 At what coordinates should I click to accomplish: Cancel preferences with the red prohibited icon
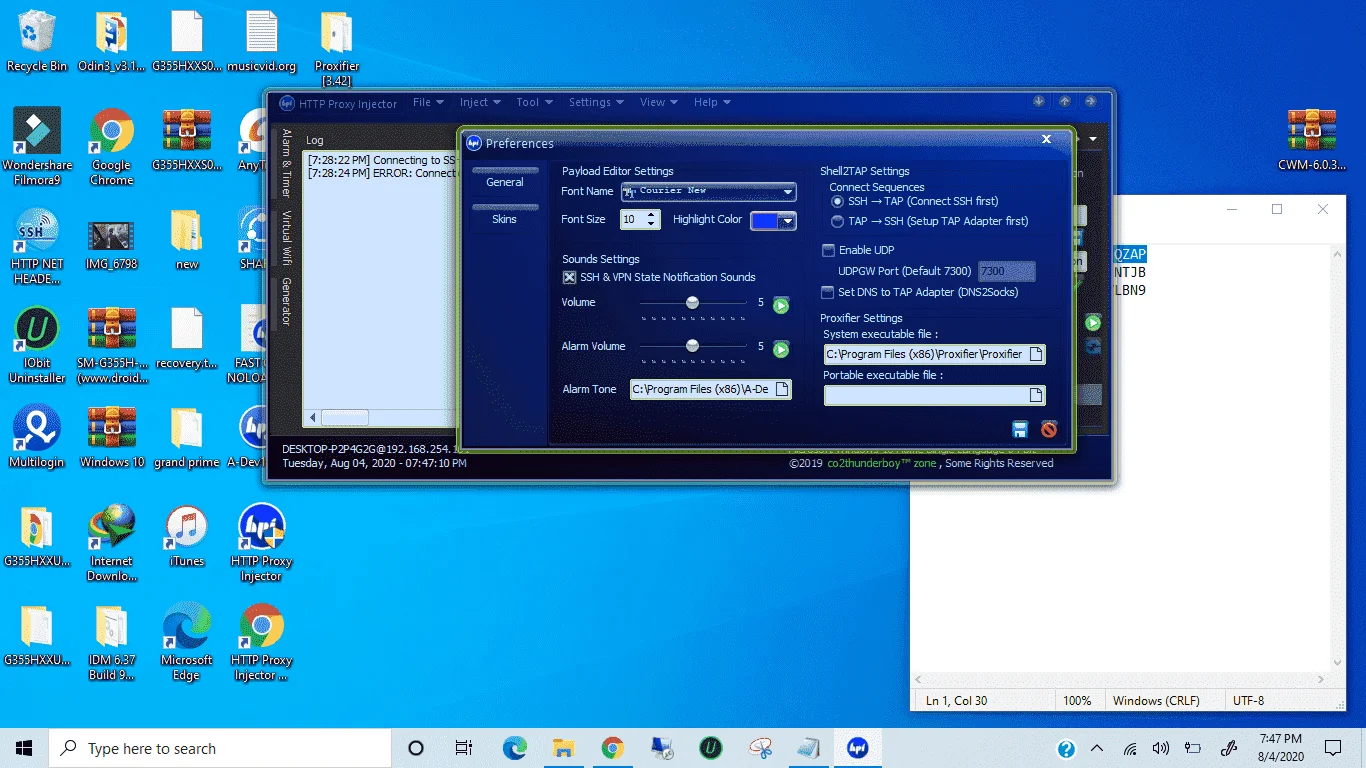coord(1049,430)
